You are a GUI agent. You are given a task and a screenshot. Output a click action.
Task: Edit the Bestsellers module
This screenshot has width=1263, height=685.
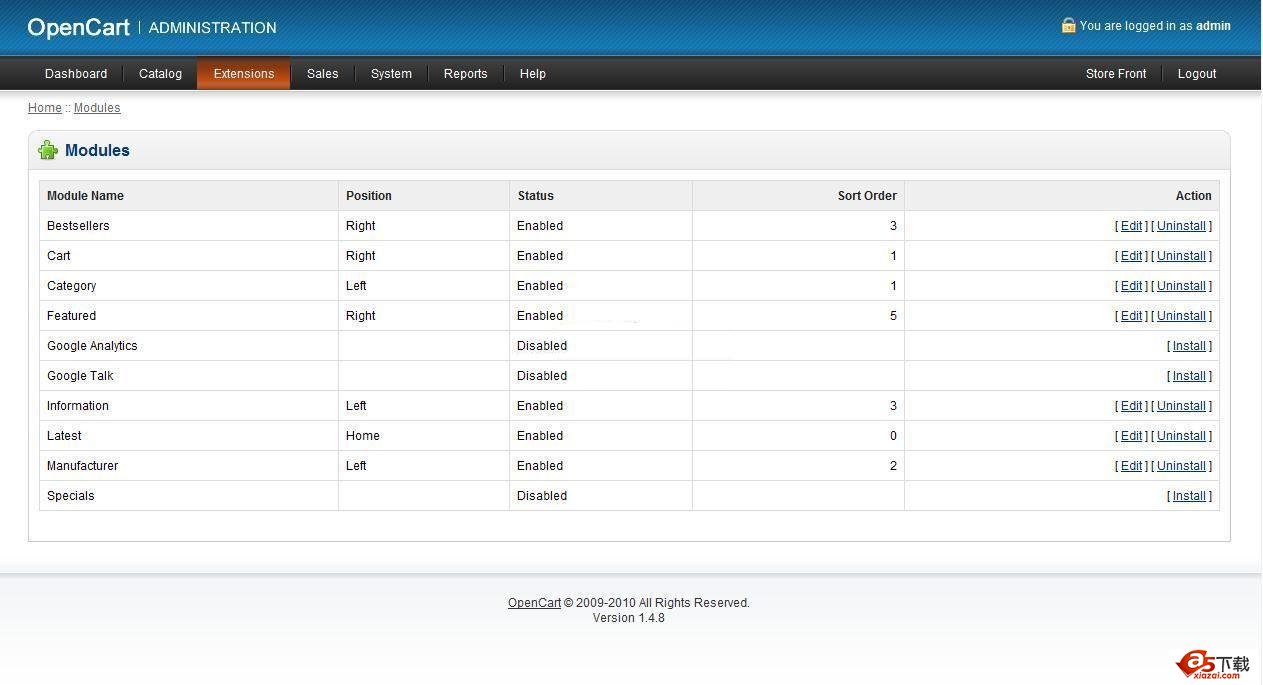[x=1130, y=225]
